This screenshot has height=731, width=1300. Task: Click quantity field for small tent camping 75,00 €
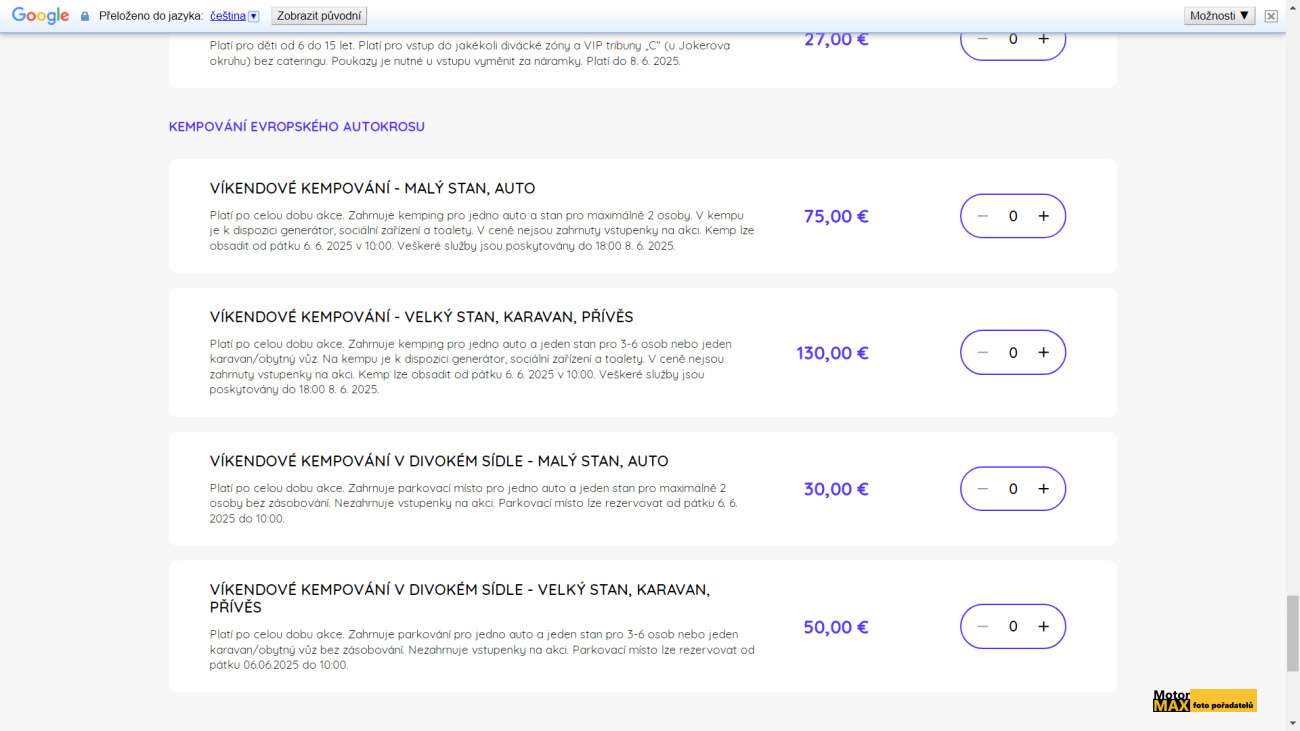coord(1013,216)
